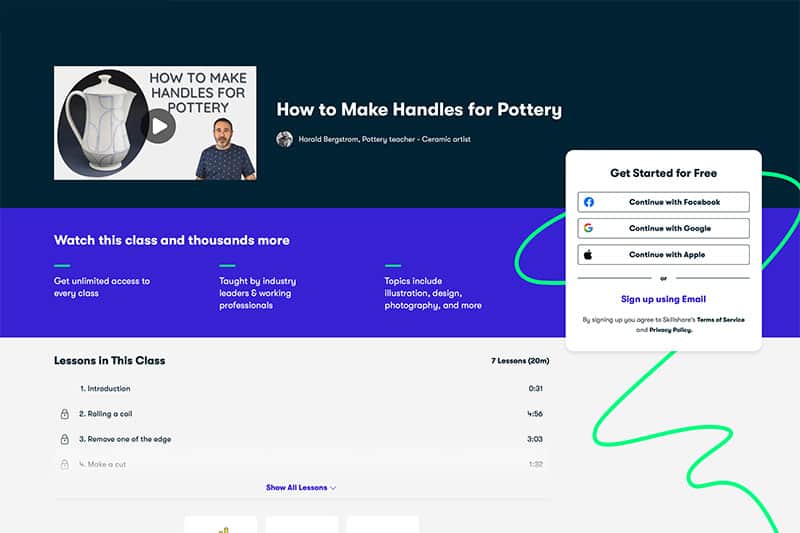
Task: Click the How to Make Handles for Pottery title
Action: pos(419,110)
